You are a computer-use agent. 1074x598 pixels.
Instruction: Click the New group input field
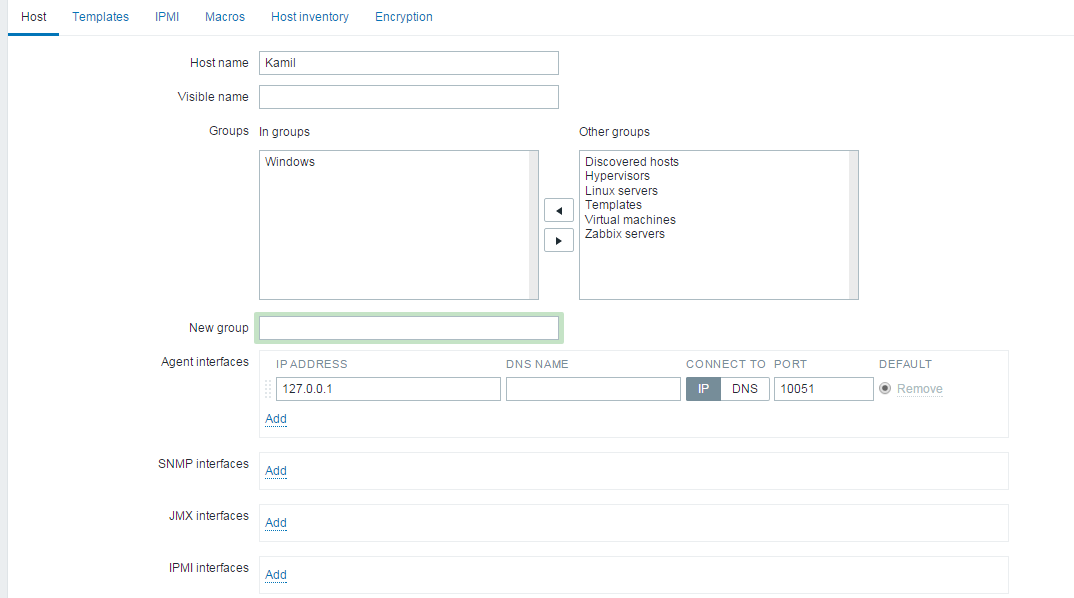coord(408,327)
